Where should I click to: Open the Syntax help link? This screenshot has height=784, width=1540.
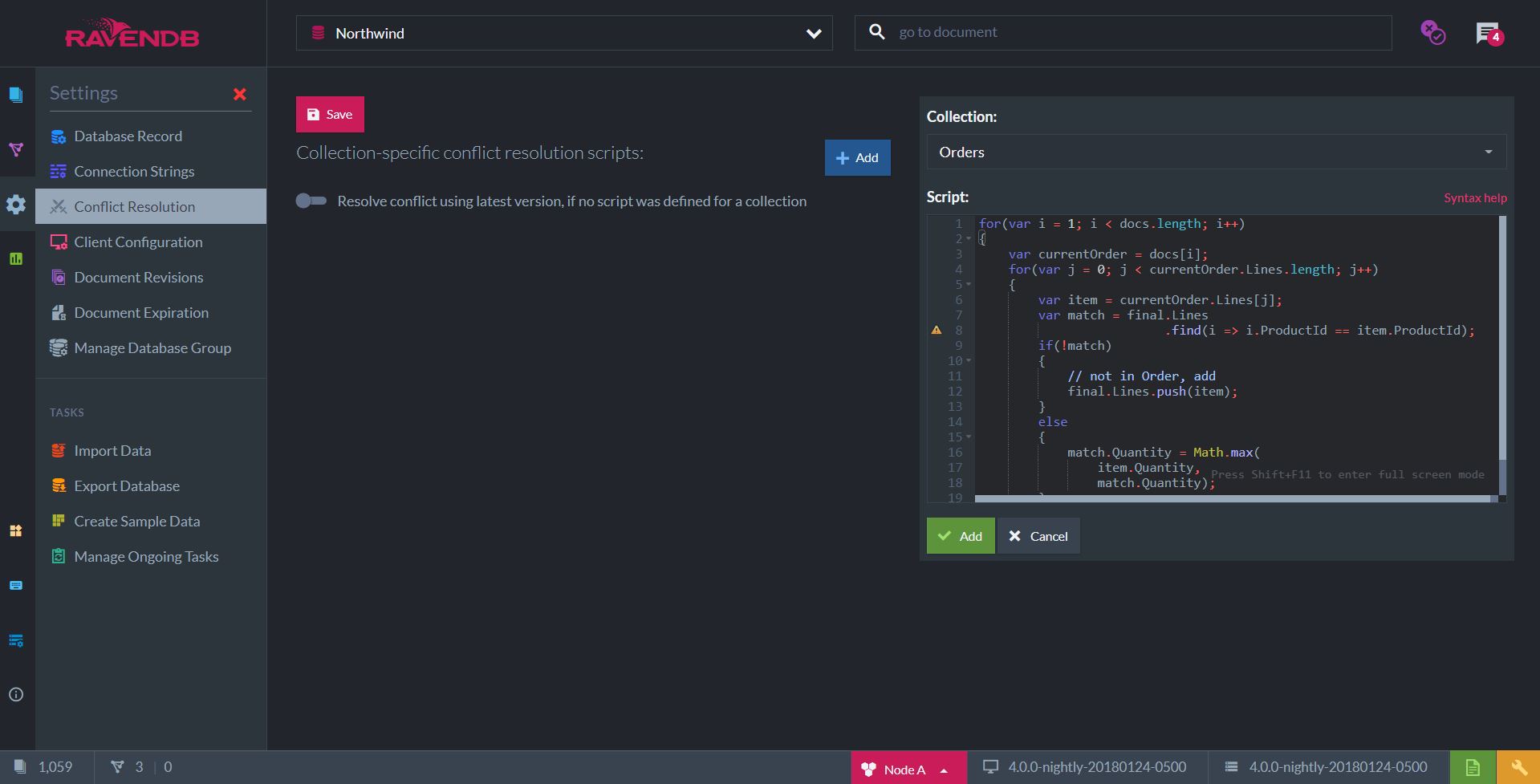tap(1475, 198)
